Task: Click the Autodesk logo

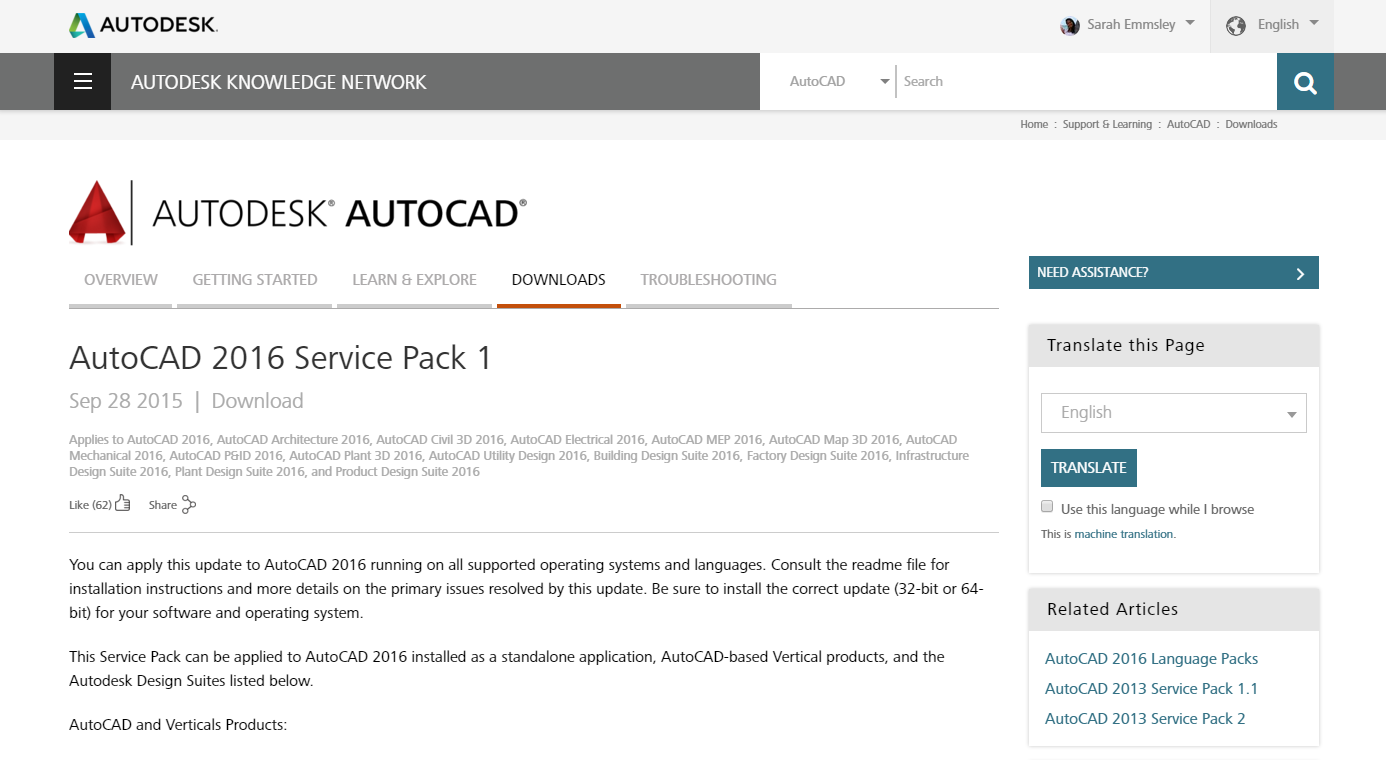Action: click(x=143, y=25)
